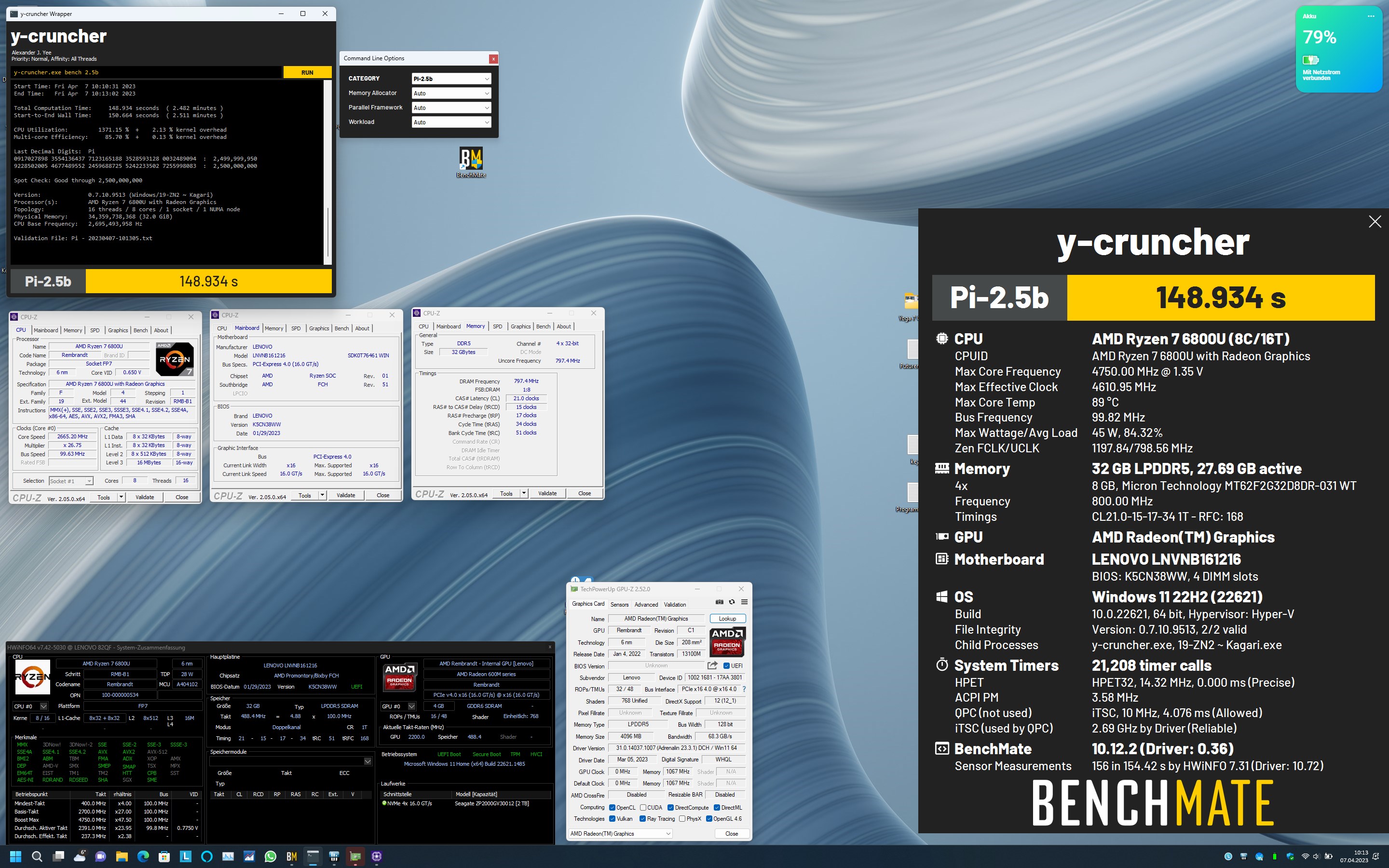Open clock and date in system tray
This screenshot has width=1389, height=868.
[1353, 856]
